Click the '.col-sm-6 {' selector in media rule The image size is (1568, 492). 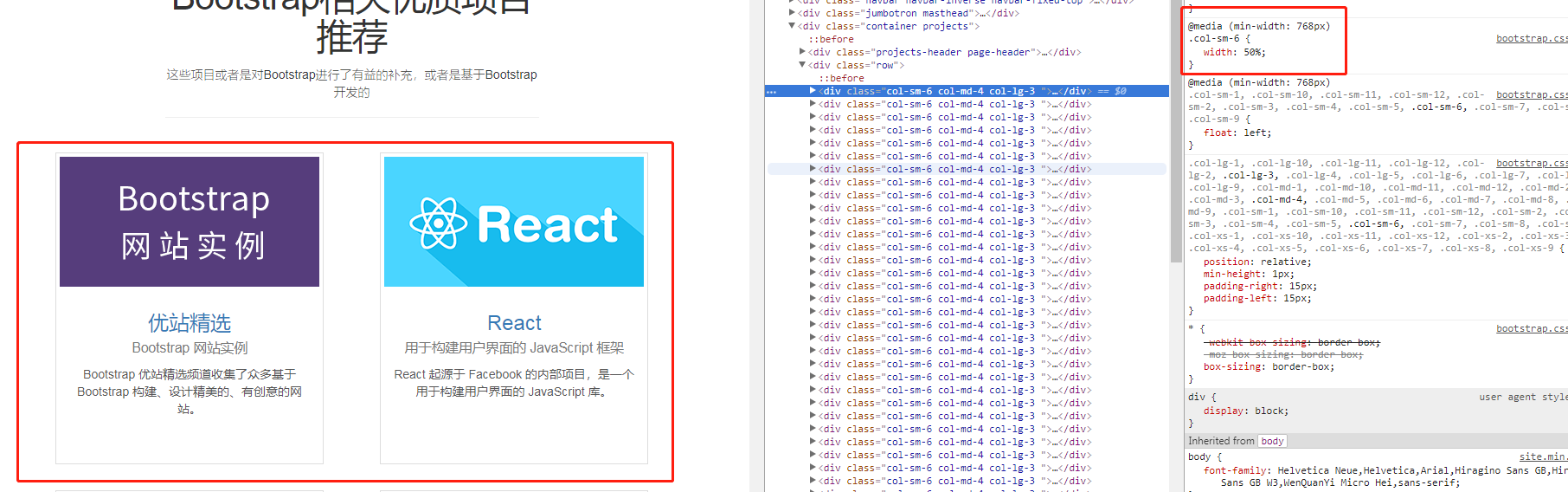pos(1219,38)
